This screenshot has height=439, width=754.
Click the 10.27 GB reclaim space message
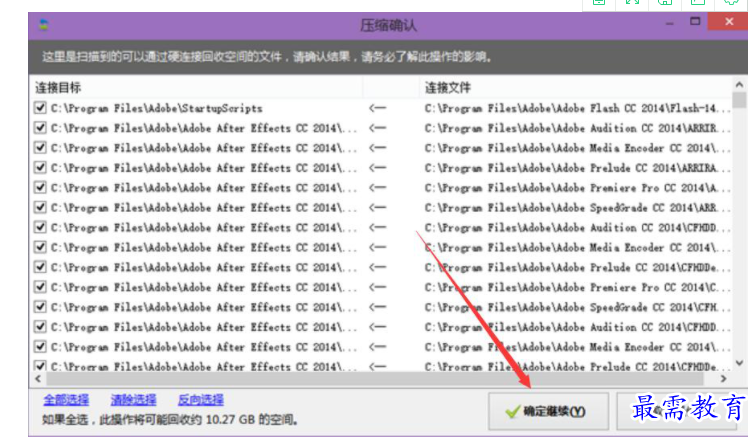click(x=170, y=420)
